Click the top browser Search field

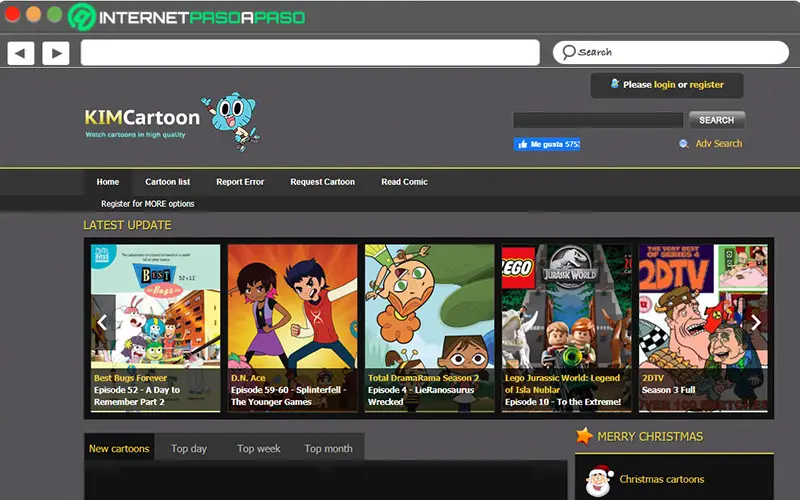click(x=671, y=52)
